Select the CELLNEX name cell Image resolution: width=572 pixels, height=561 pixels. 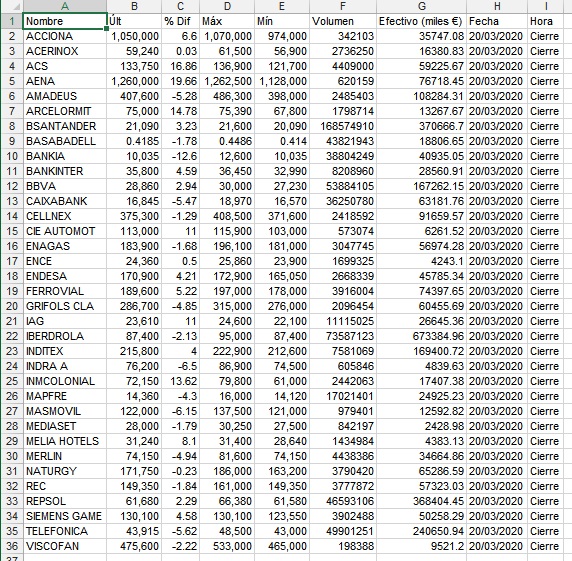coord(65,216)
